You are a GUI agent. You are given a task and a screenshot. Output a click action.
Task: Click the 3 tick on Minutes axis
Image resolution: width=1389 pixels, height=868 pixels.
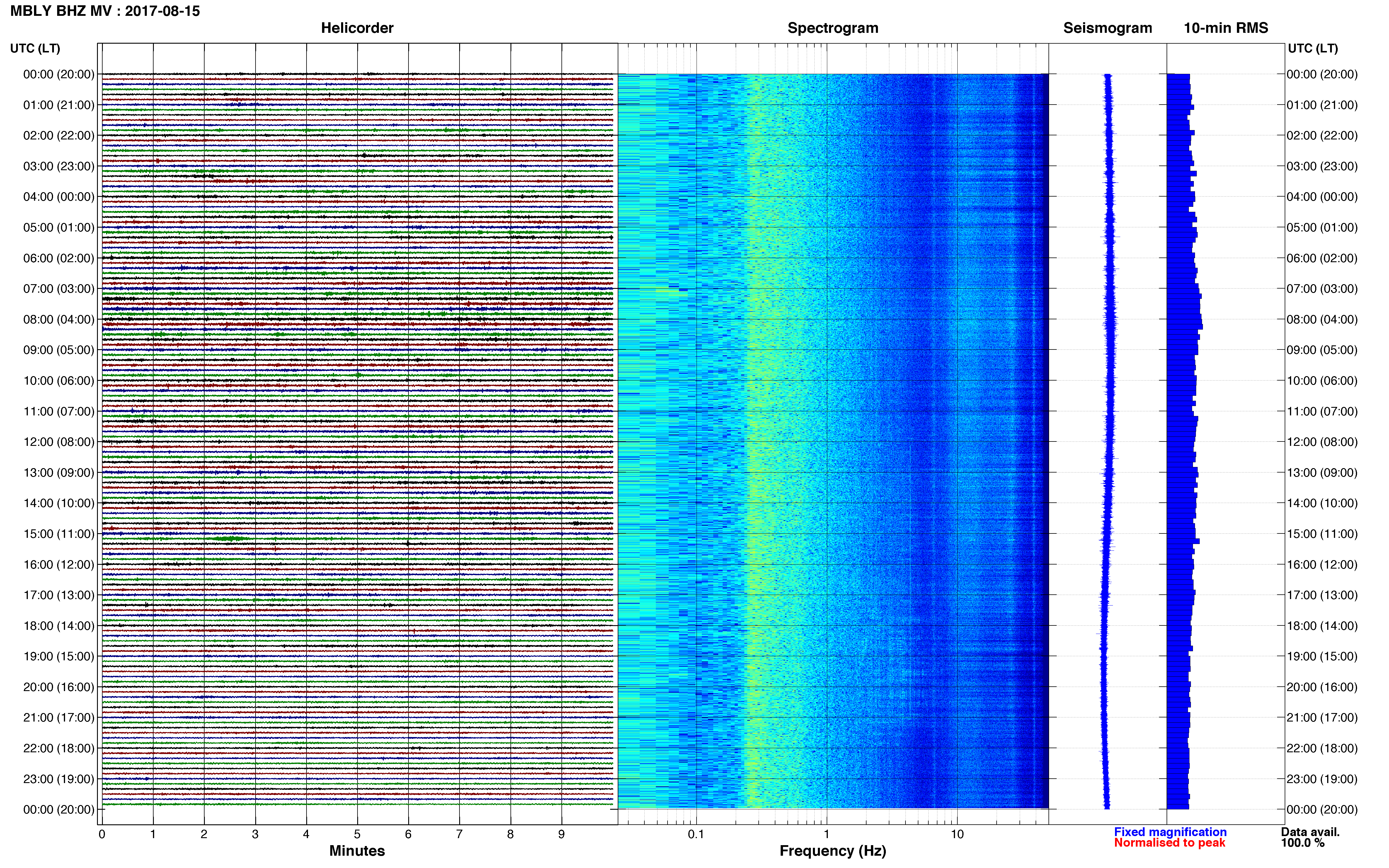[255, 834]
